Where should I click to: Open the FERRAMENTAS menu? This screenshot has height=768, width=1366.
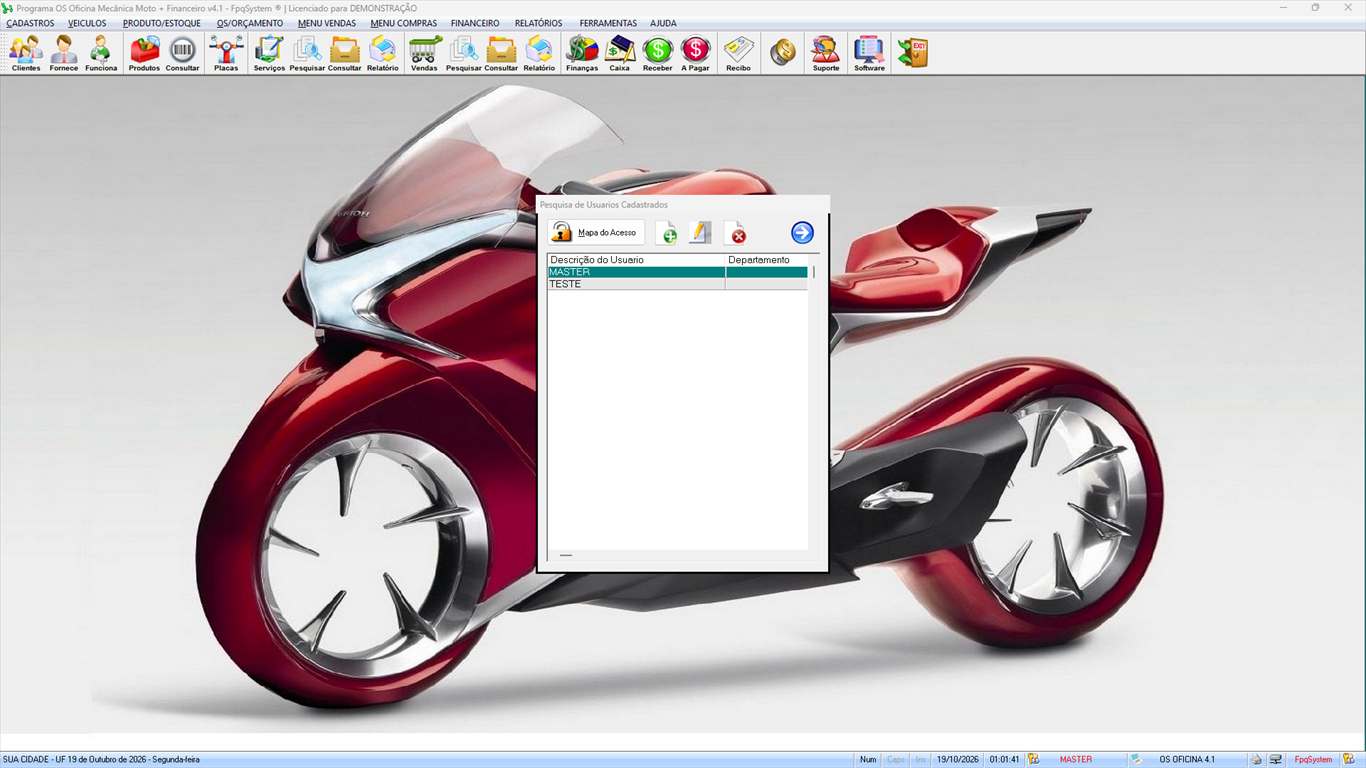608,23
